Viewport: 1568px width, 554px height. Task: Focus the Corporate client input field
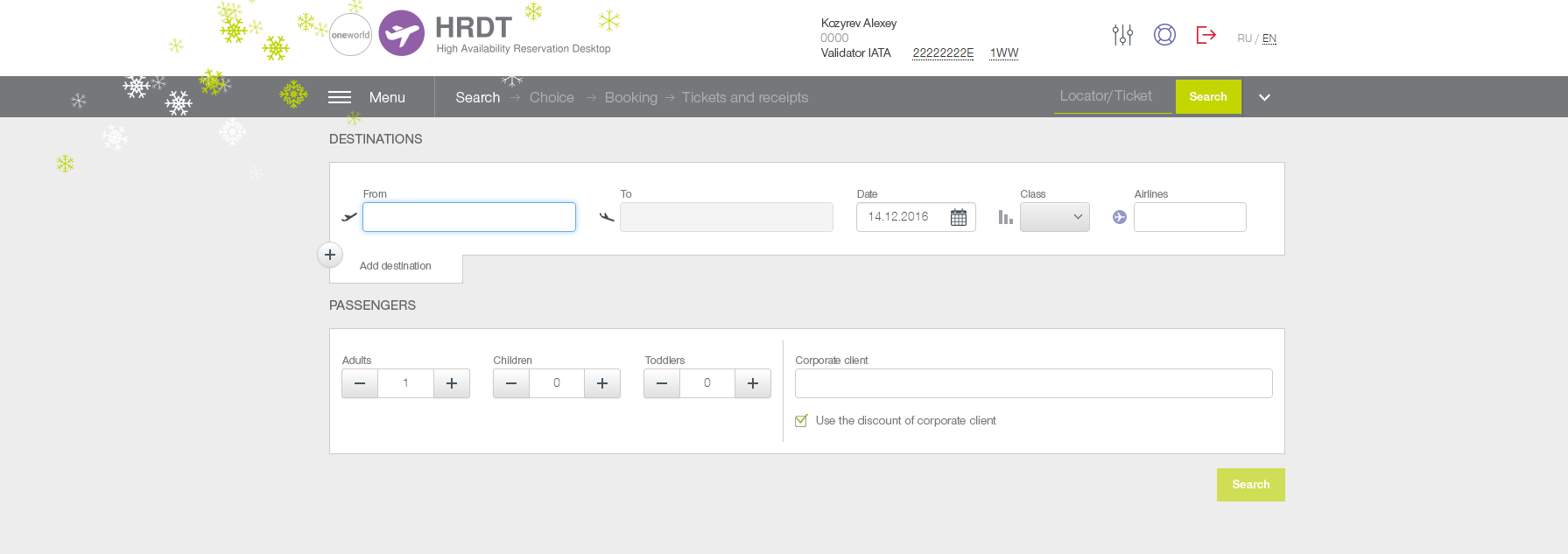[x=1034, y=383]
